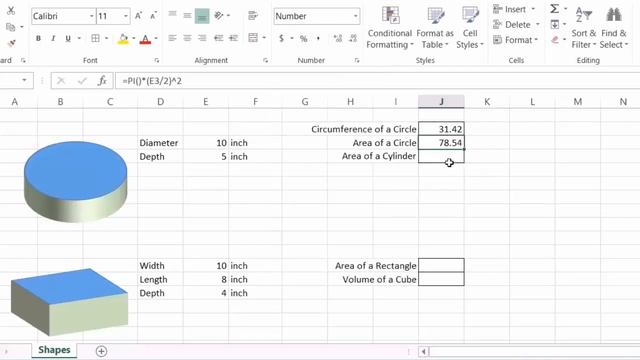Image resolution: width=640 pixels, height=360 pixels.
Task: Decrease font size with smaller A
Action: tap(153, 16)
